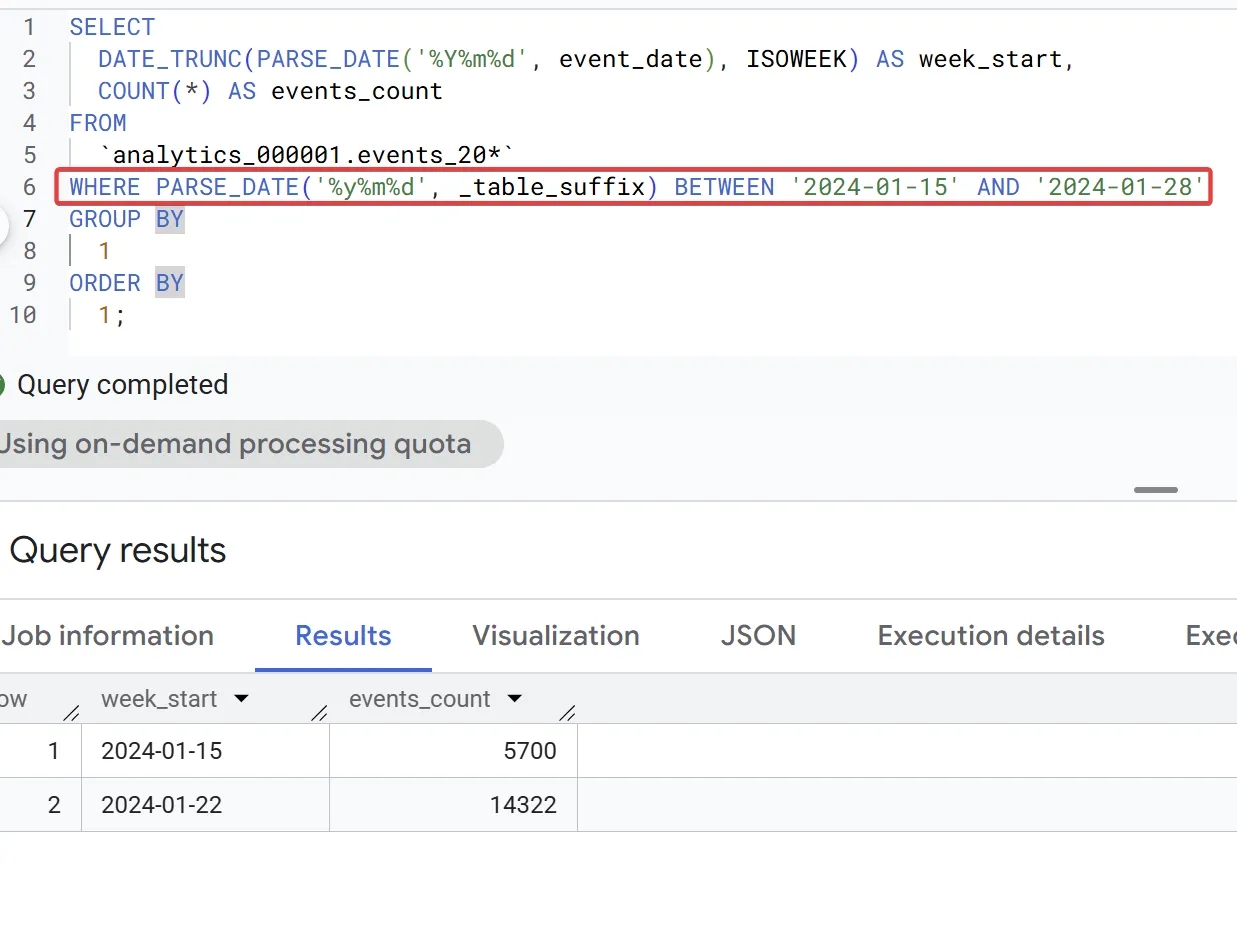Open the Execution details tab
The image size is (1237, 939).
[991, 636]
